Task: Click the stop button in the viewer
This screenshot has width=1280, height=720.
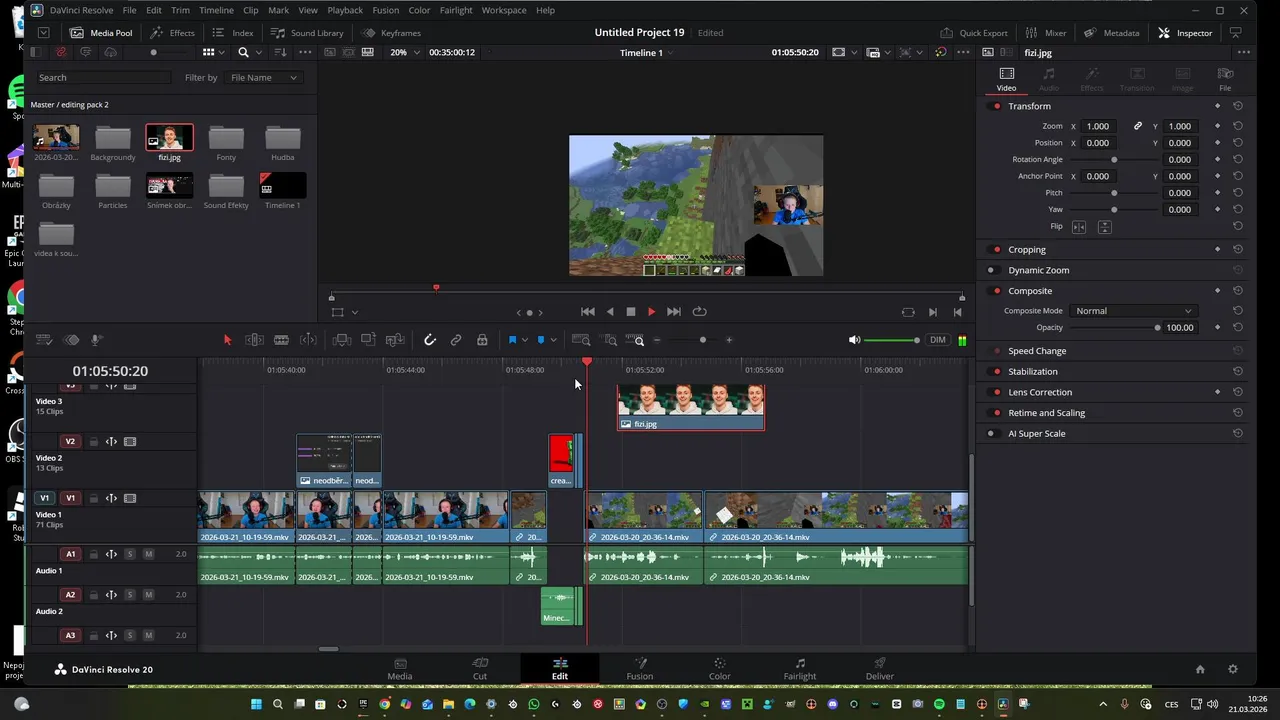Action: (x=631, y=312)
